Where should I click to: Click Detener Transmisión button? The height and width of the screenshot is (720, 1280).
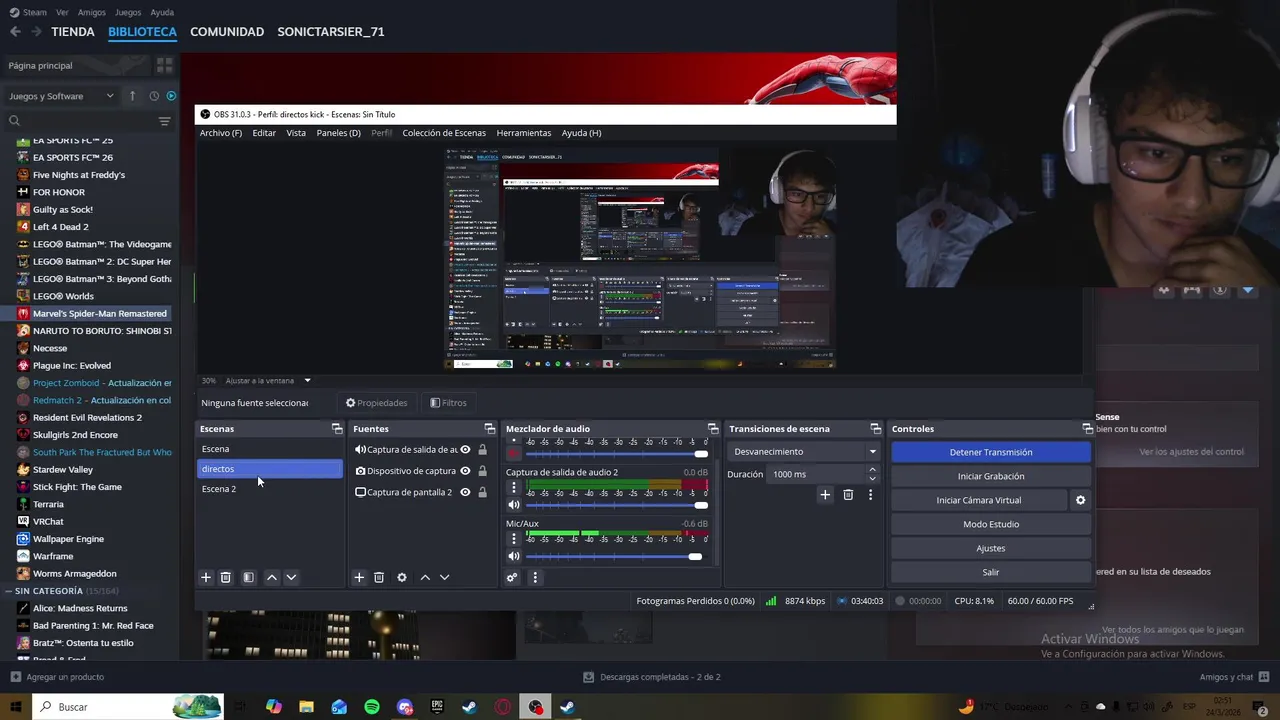coord(991,452)
